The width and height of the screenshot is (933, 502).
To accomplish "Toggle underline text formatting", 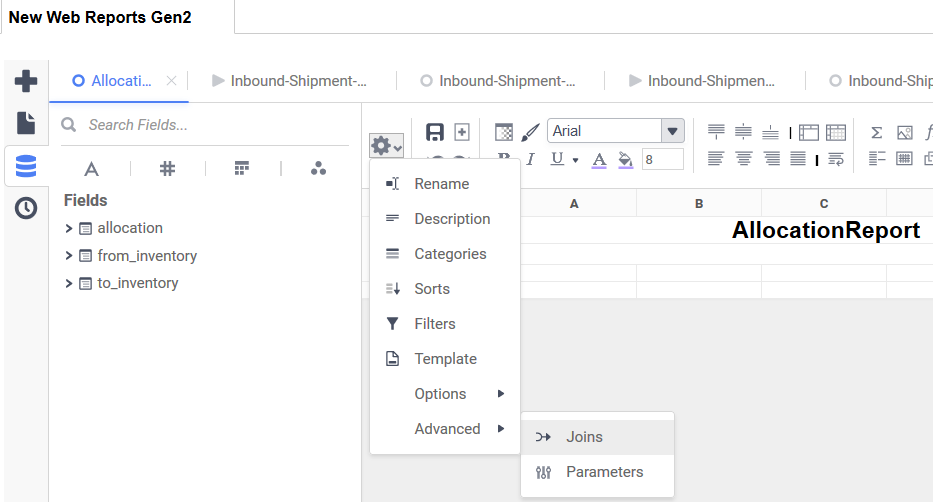I will pos(557,159).
